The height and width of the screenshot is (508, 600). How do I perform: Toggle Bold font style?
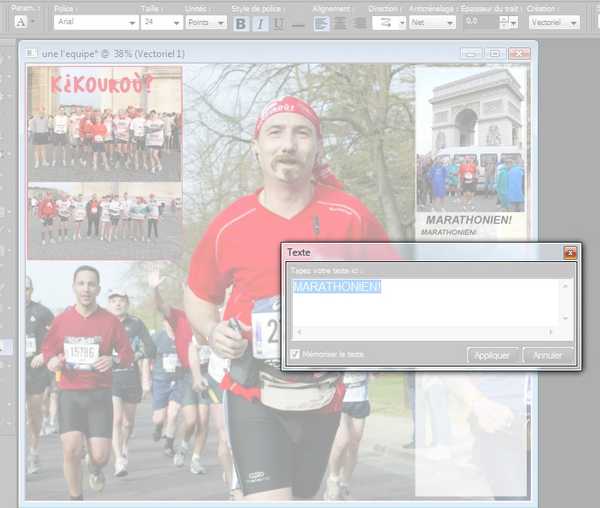point(241,24)
